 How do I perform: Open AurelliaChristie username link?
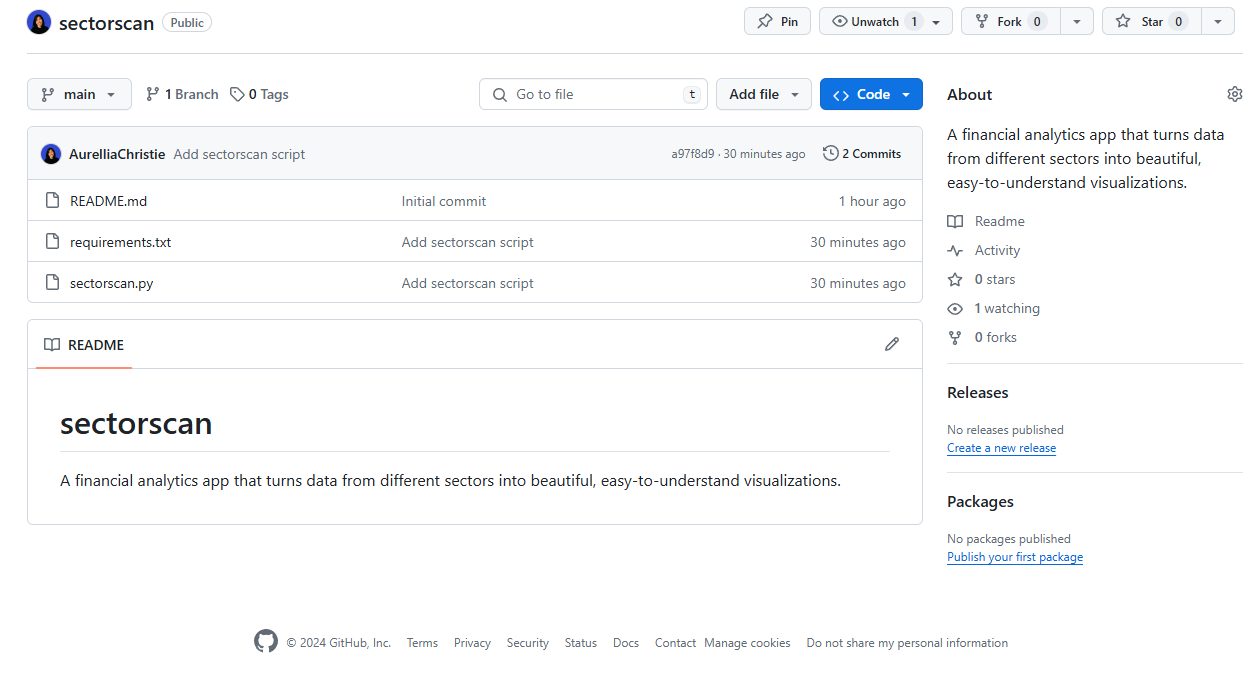[x=117, y=154]
